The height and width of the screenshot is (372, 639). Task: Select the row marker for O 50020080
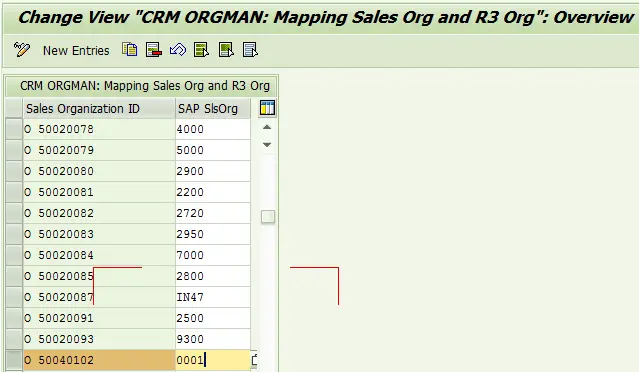click(x=14, y=171)
